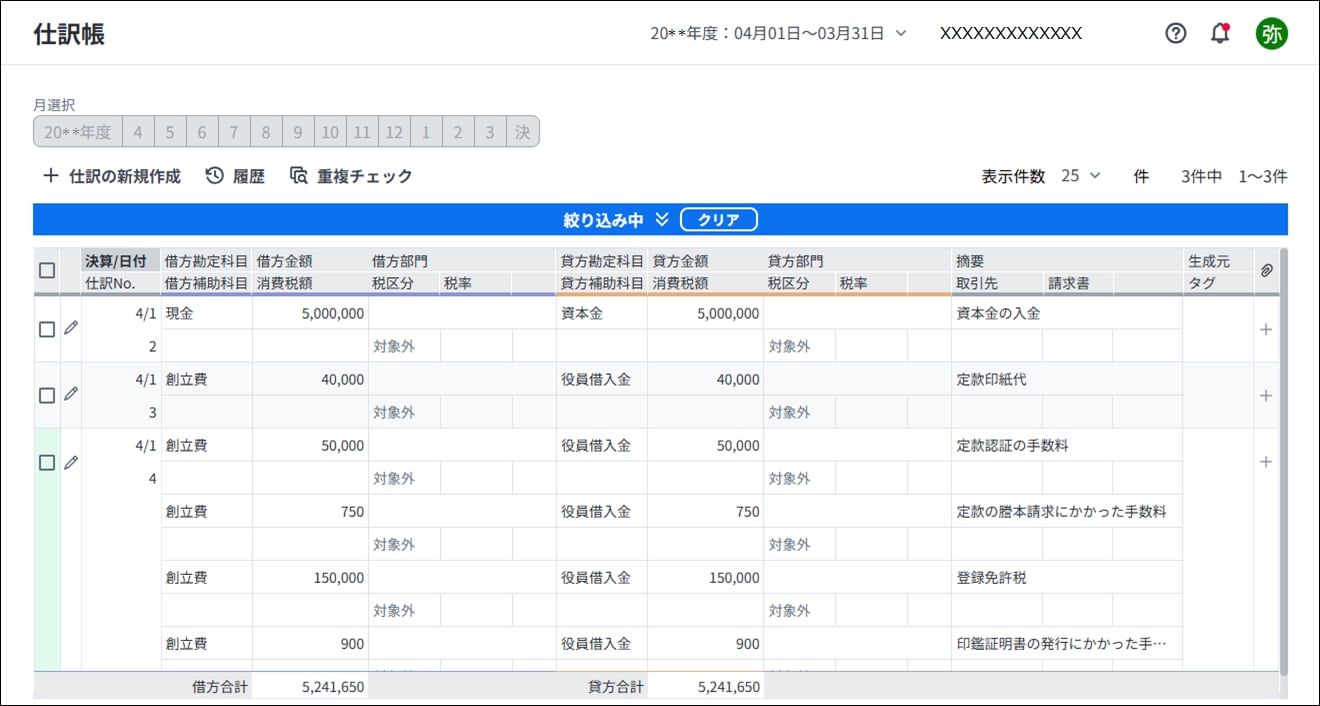
Task: Click the 貸方勘定科目 column header
Action: [602, 261]
